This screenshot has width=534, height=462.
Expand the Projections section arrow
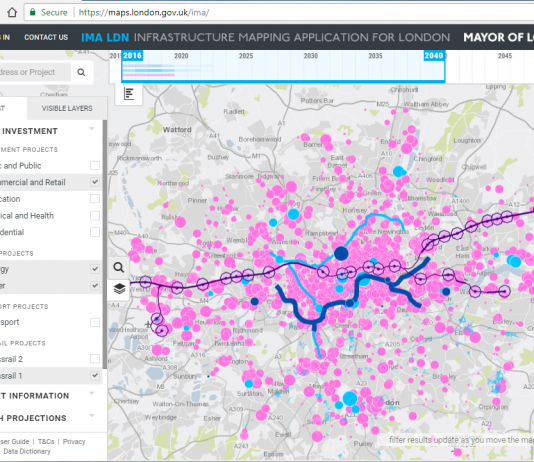coord(92,416)
